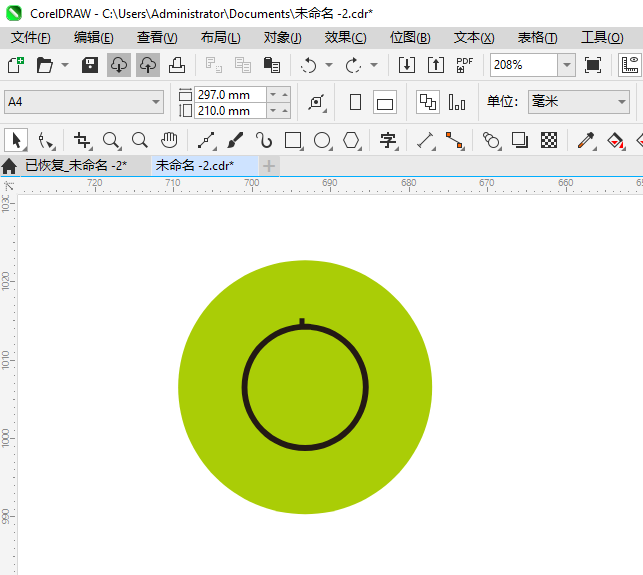Screen dimensions: 643x575
Task: Click the cloud download icon
Action: [119, 65]
